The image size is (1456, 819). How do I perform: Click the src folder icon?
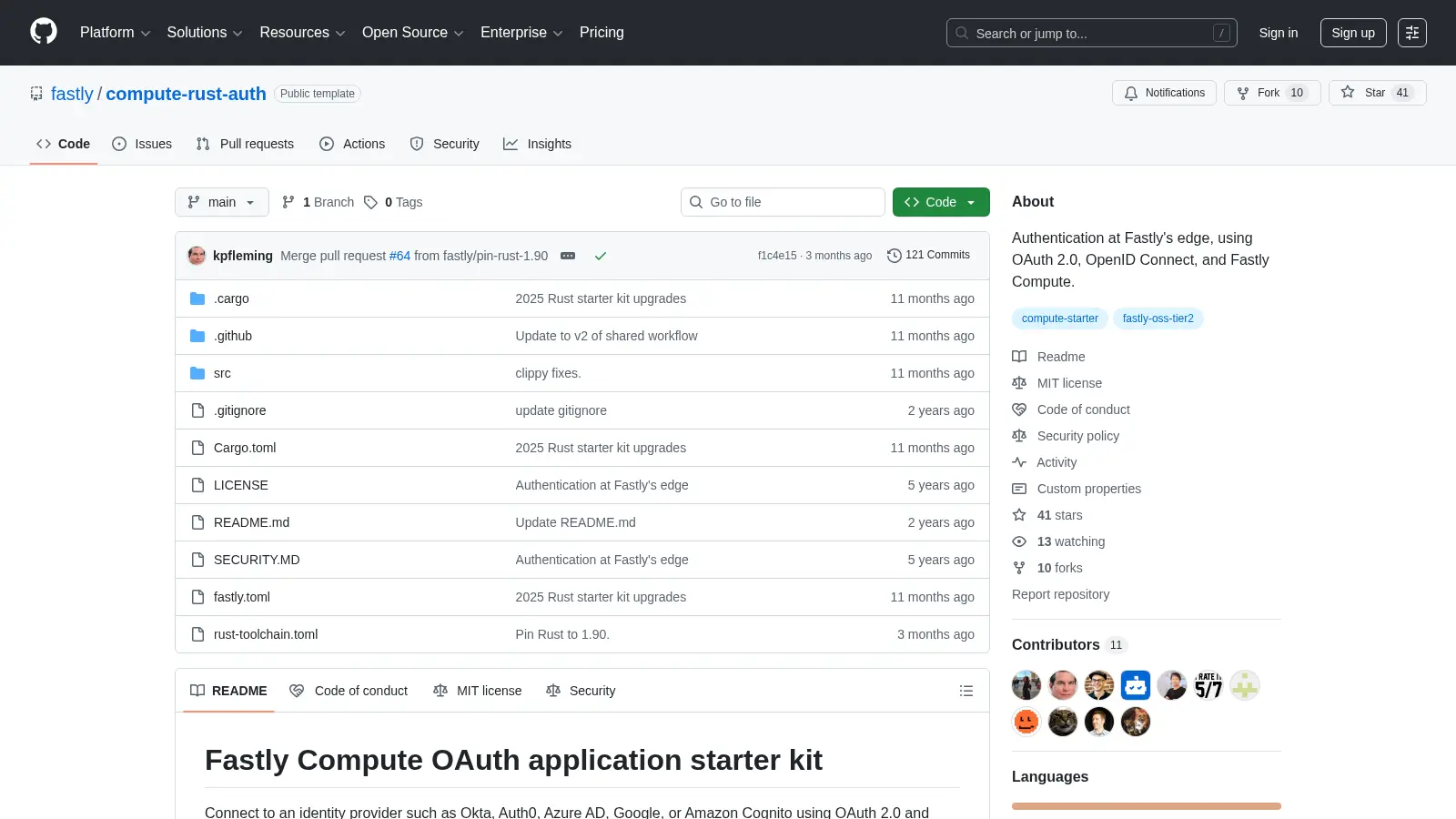[197, 373]
